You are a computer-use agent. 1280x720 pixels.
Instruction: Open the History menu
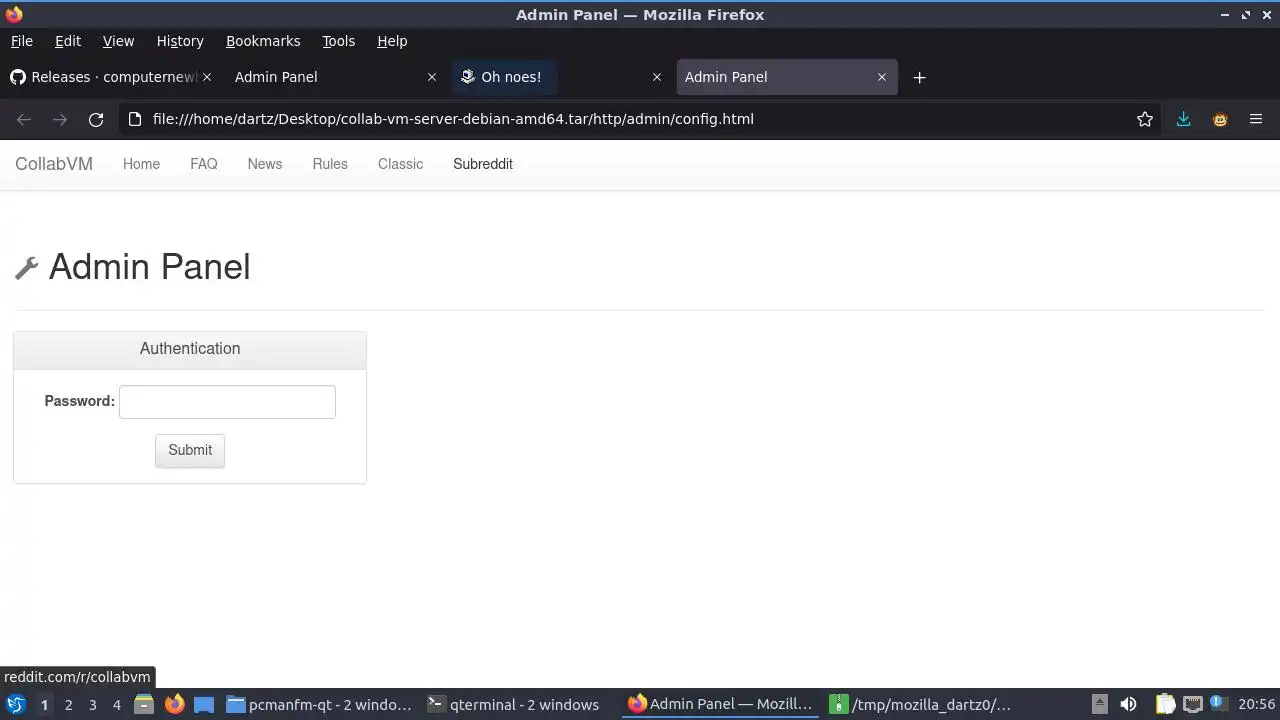pos(180,41)
